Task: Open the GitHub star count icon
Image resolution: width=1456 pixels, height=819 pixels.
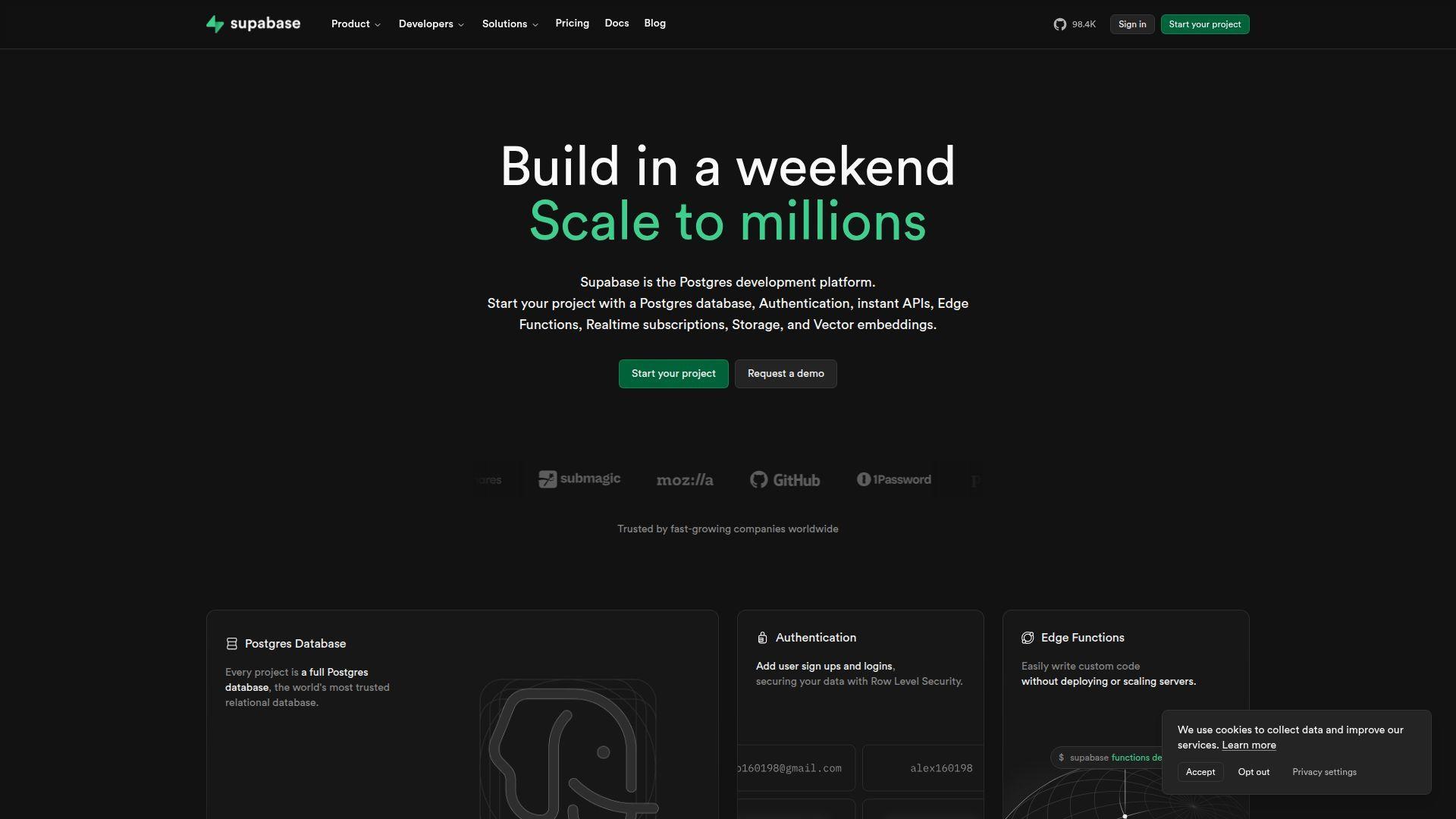Action: tap(1059, 24)
